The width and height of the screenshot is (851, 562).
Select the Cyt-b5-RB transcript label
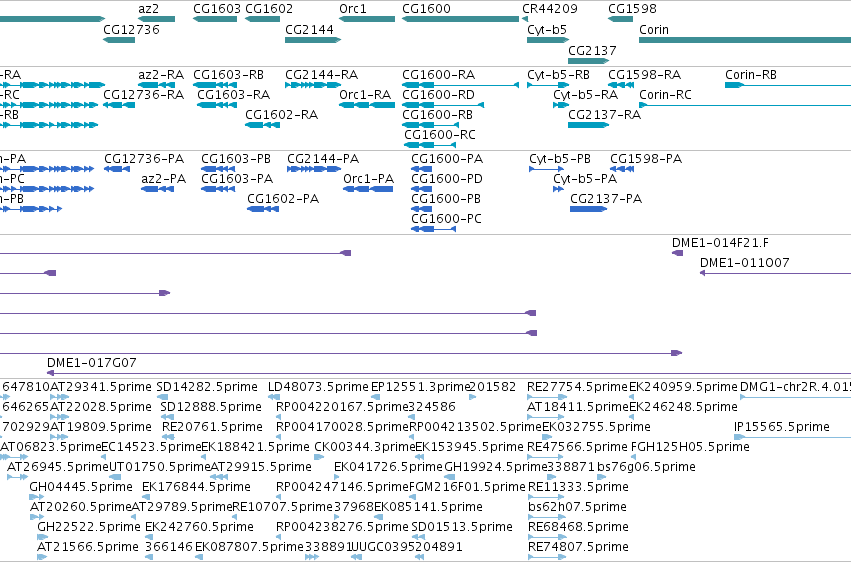pyautogui.click(x=558, y=75)
